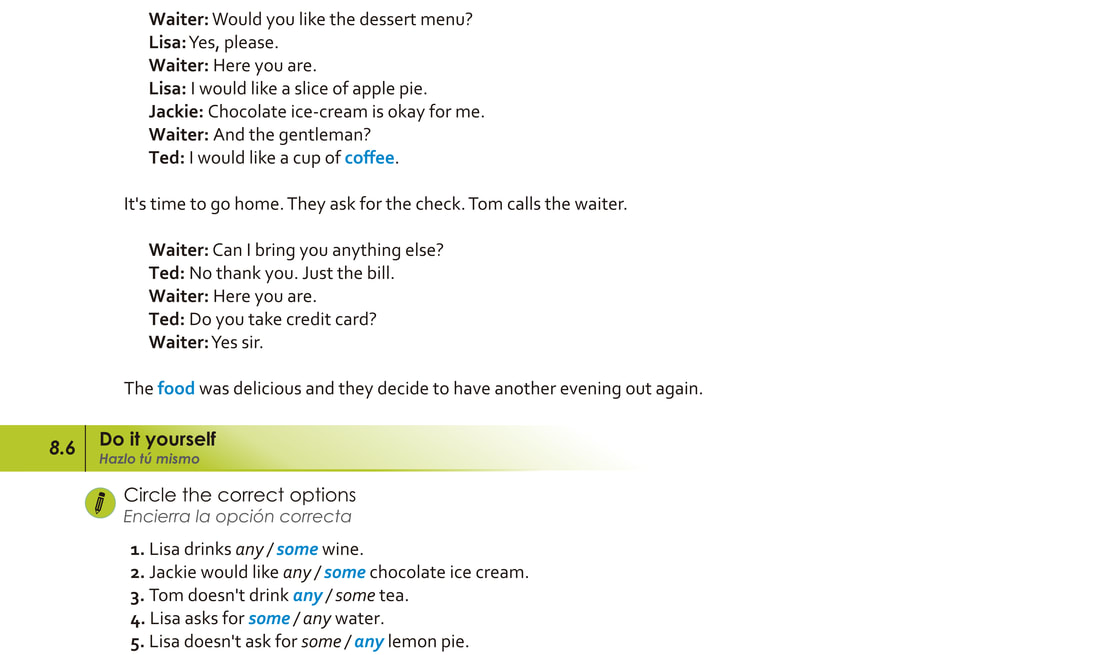
Task: Choose "some" in the lemon pie sentence
Action: [321, 642]
